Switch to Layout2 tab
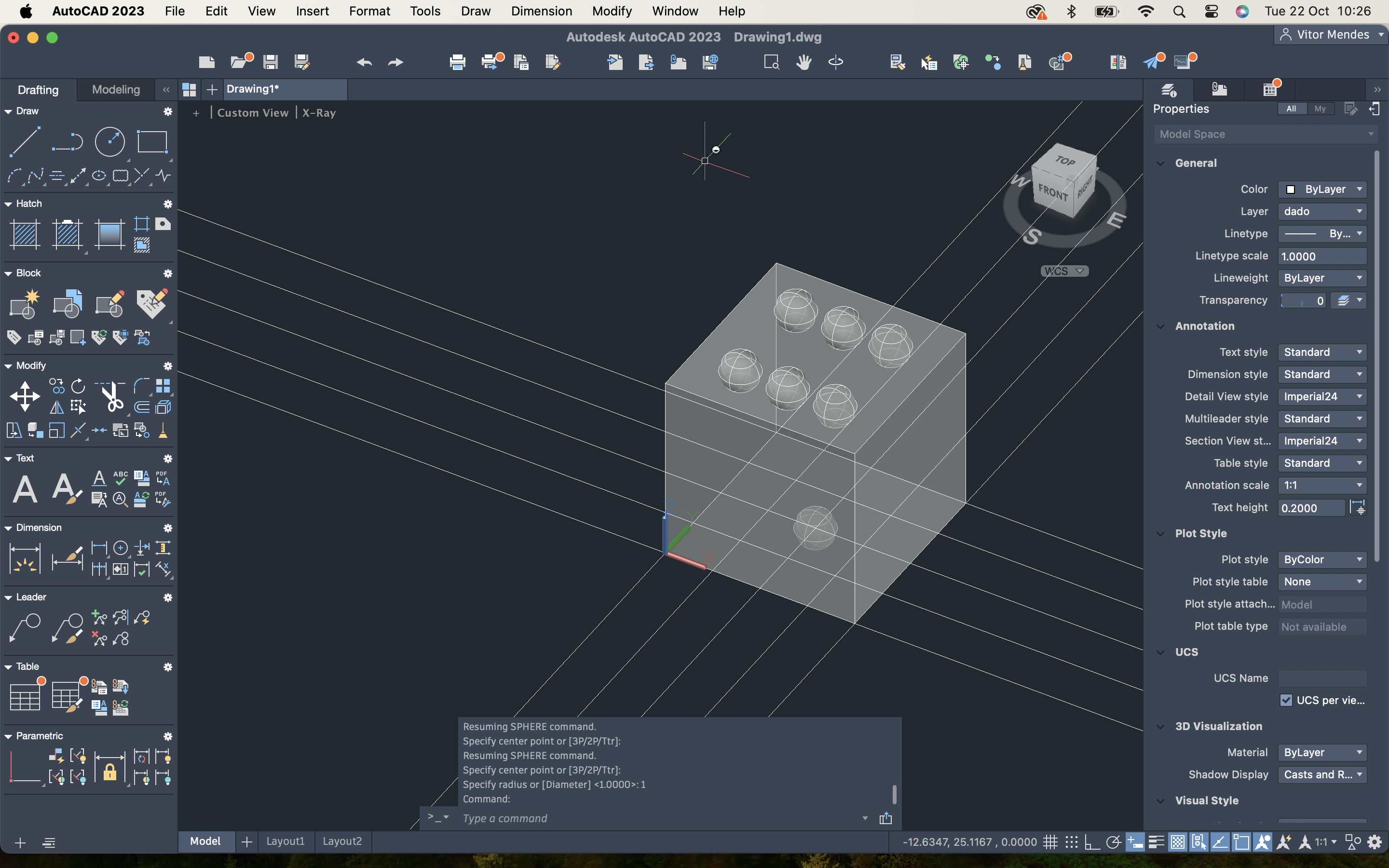1389x868 pixels. [x=342, y=841]
